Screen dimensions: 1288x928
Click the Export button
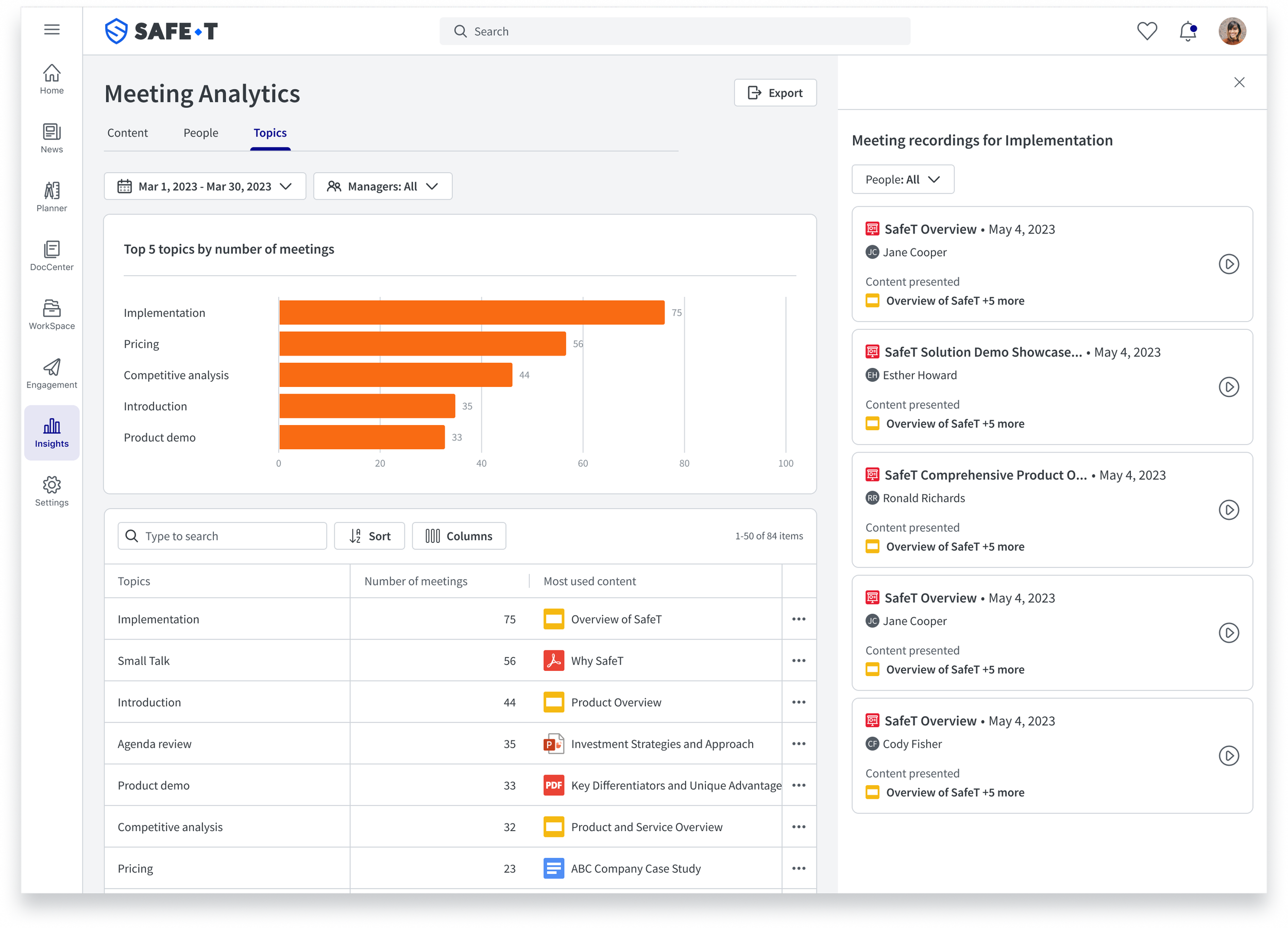click(x=775, y=93)
